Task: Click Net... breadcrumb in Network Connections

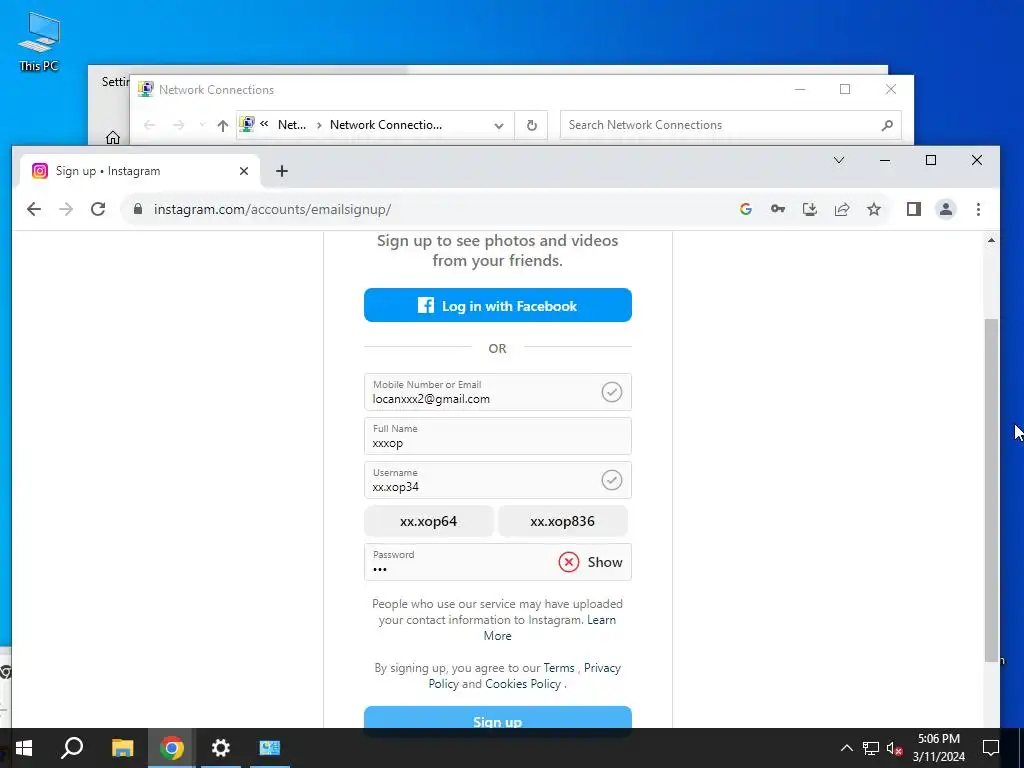Action: coord(291,125)
